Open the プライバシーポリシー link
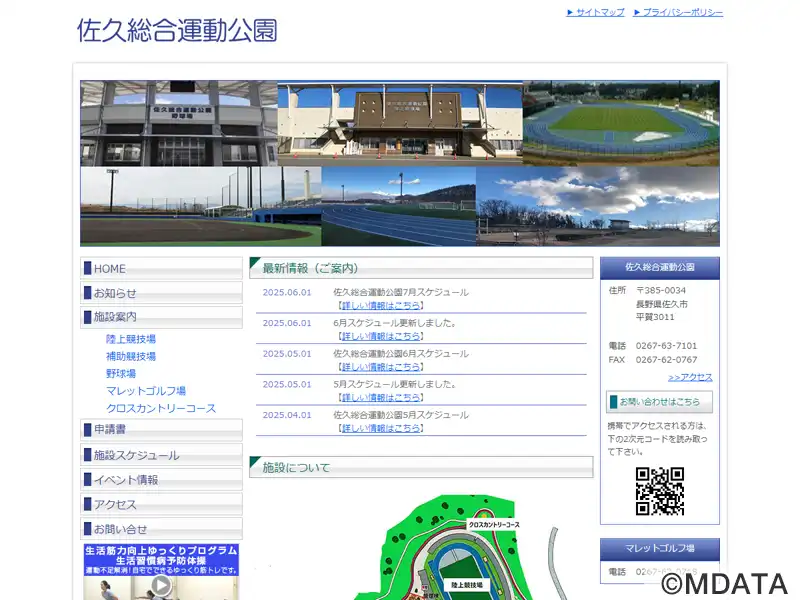 678,12
